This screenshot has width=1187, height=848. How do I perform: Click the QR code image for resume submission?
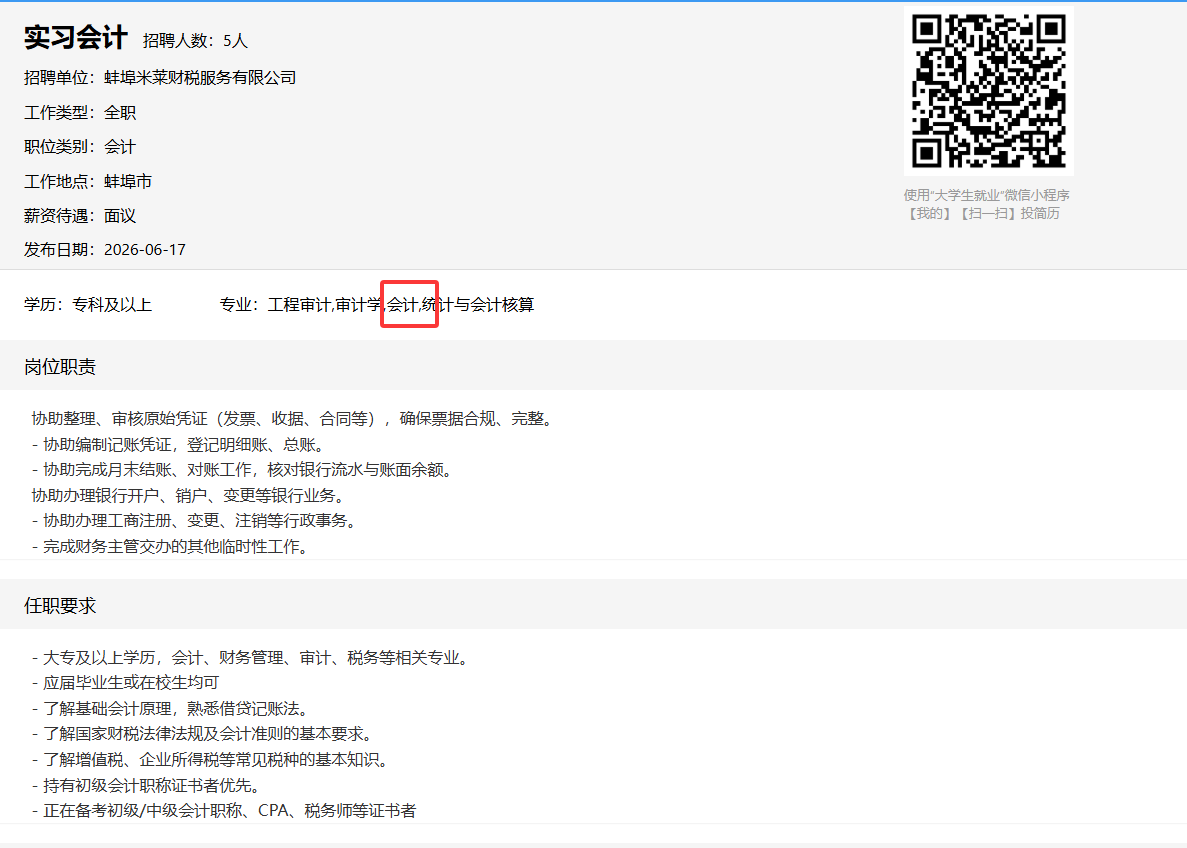pyautogui.click(x=989, y=91)
